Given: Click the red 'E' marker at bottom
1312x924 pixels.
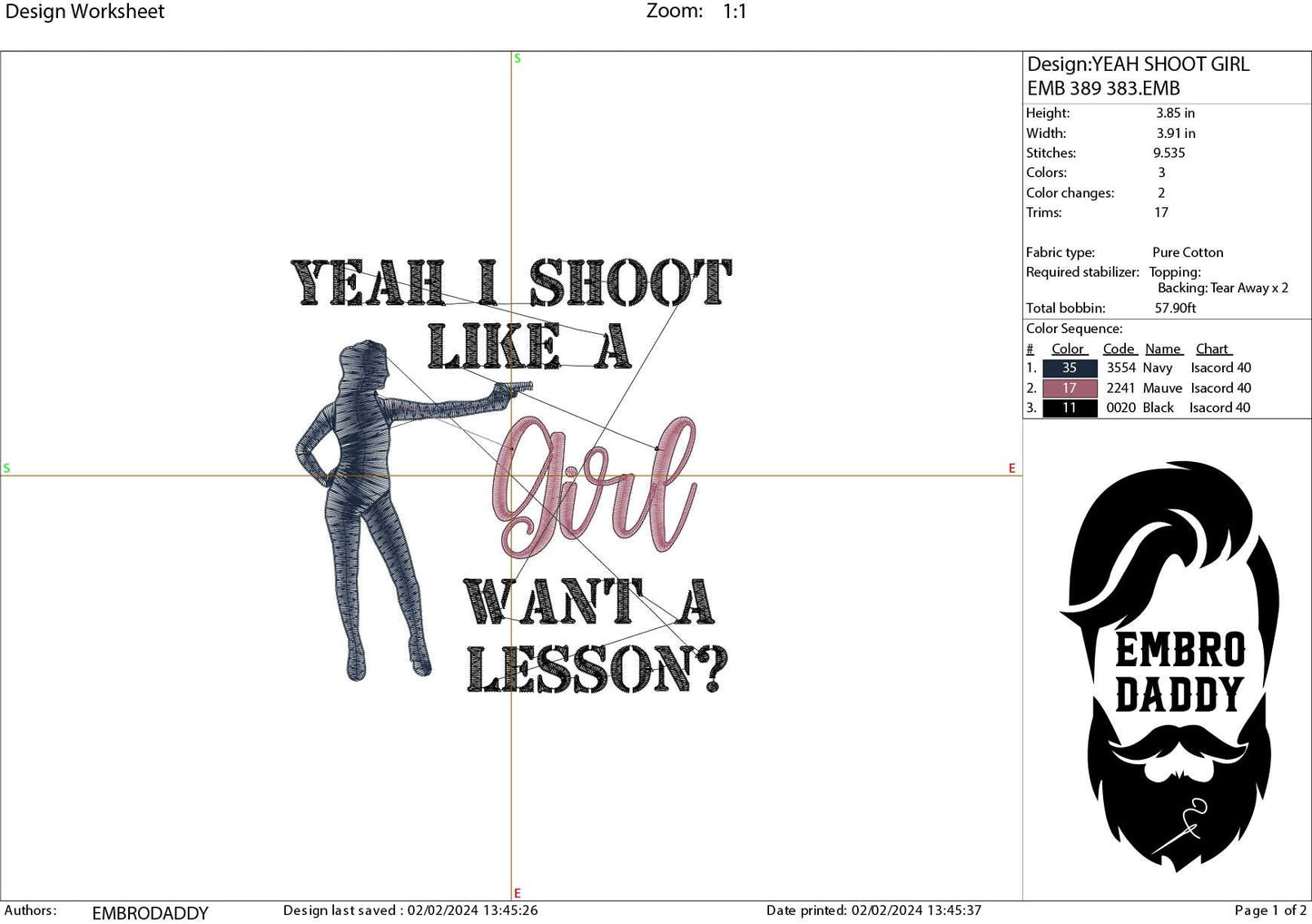Looking at the screenshot, I should tap(518, 893).
